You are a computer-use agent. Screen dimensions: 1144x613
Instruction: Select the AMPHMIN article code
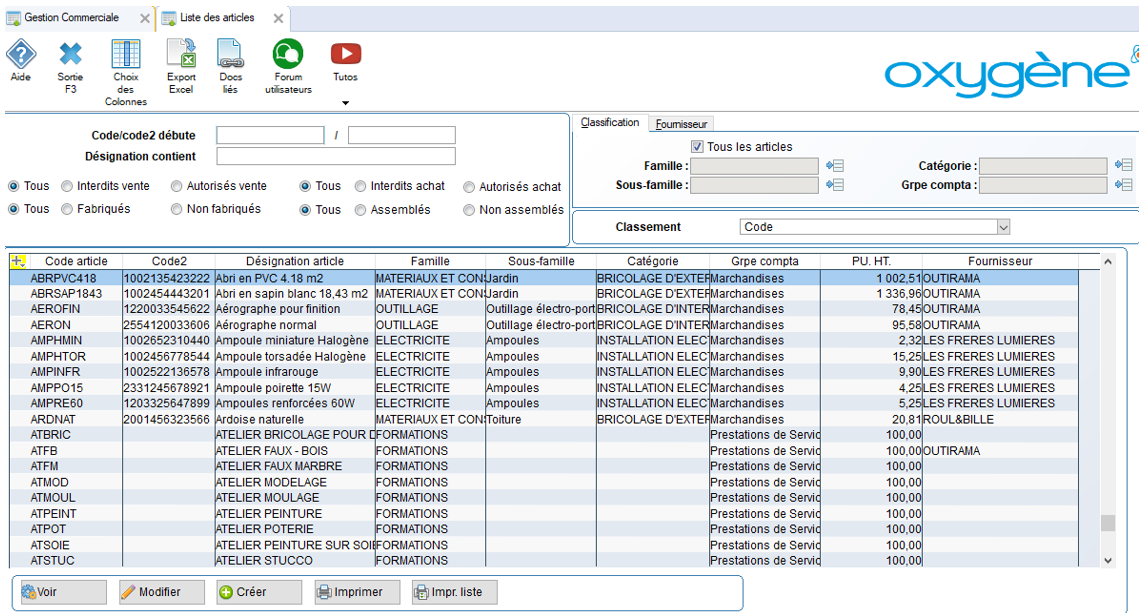[56, 341]
